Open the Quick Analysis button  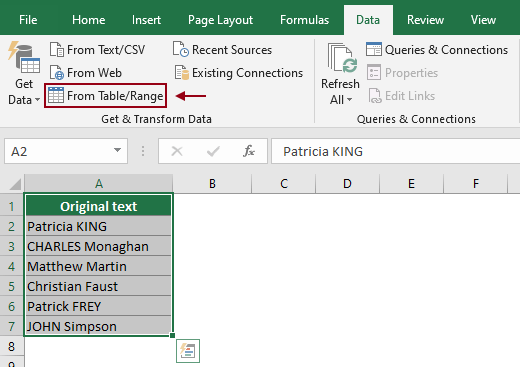pyautogui.click(x=188, y=351)
